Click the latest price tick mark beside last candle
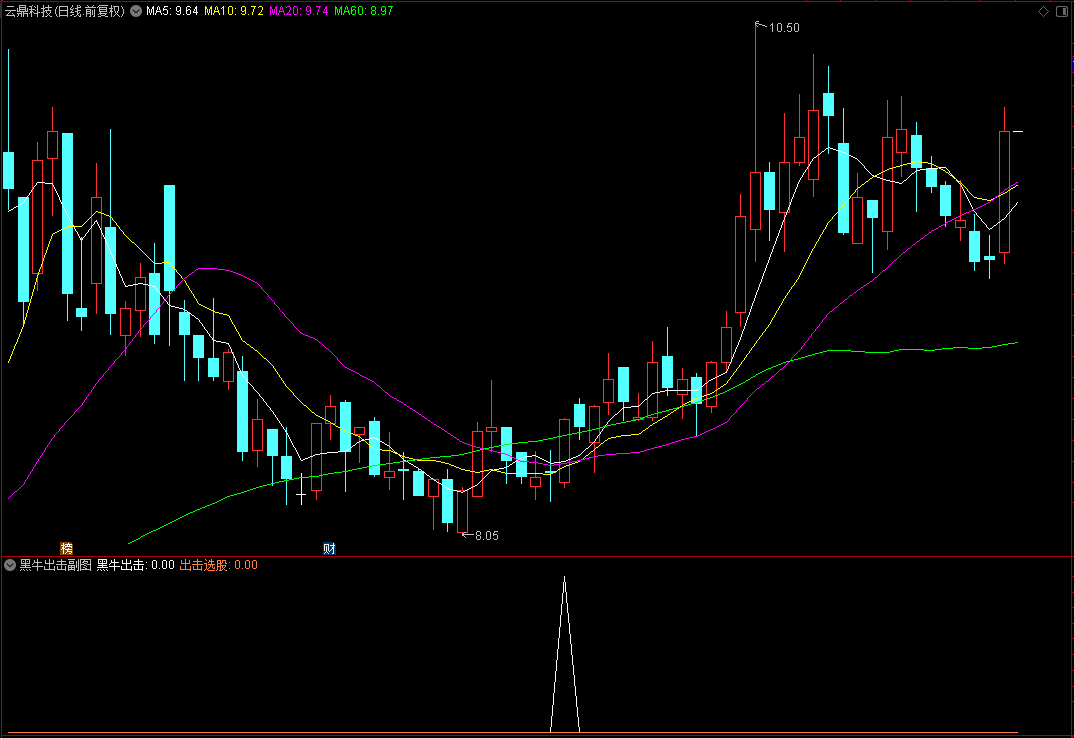This screenshot has width=1074, height=738. tap(1018, 131)
